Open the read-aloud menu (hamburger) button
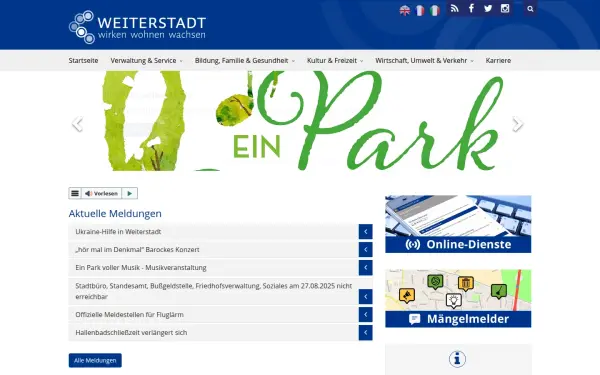The width and height of the screenshot is (600, 375). click(x=75, y=193)
